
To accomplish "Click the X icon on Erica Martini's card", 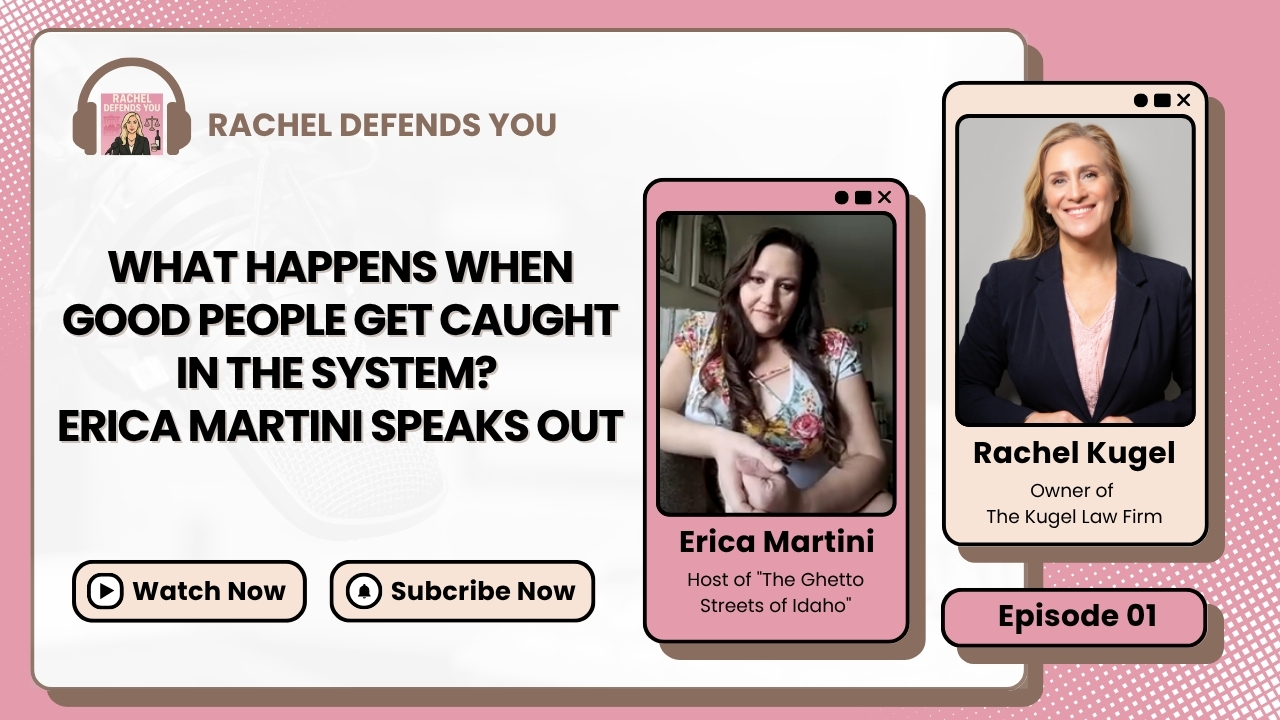I will point(884,197).
